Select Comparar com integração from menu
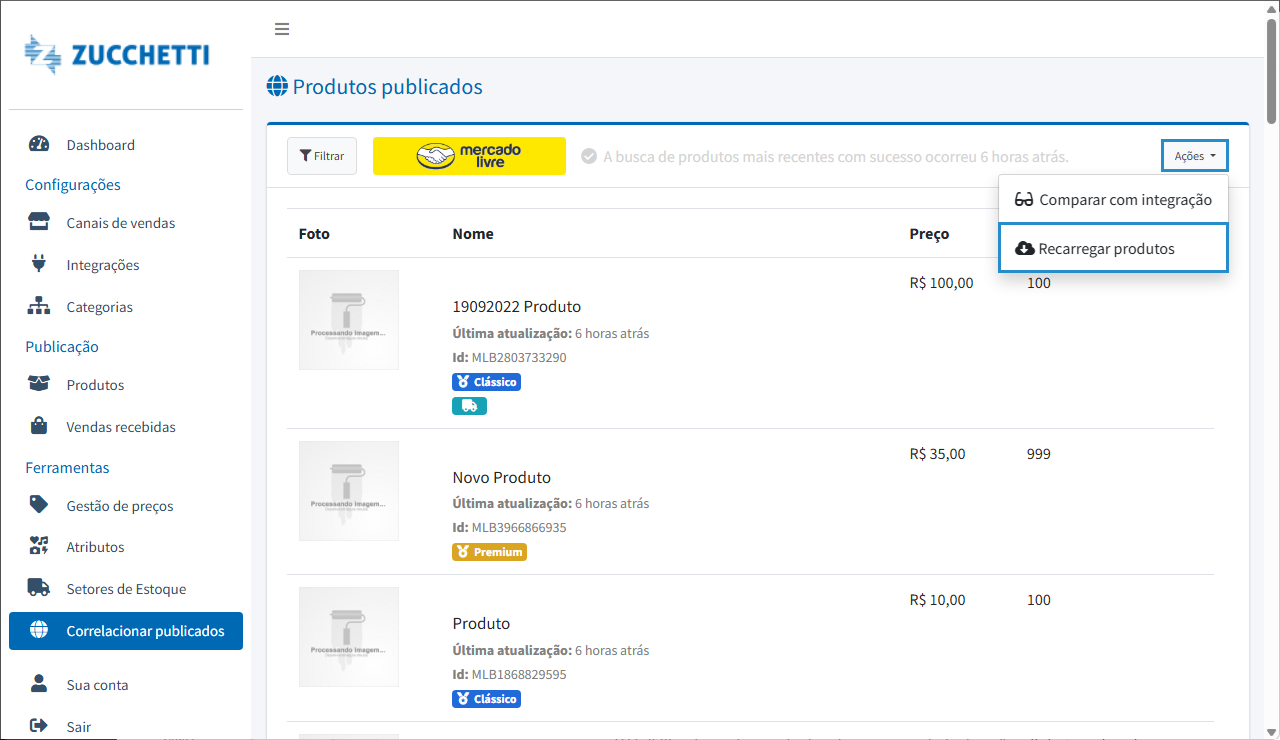The image size is (1280, 740). (x=1112, y=200)
